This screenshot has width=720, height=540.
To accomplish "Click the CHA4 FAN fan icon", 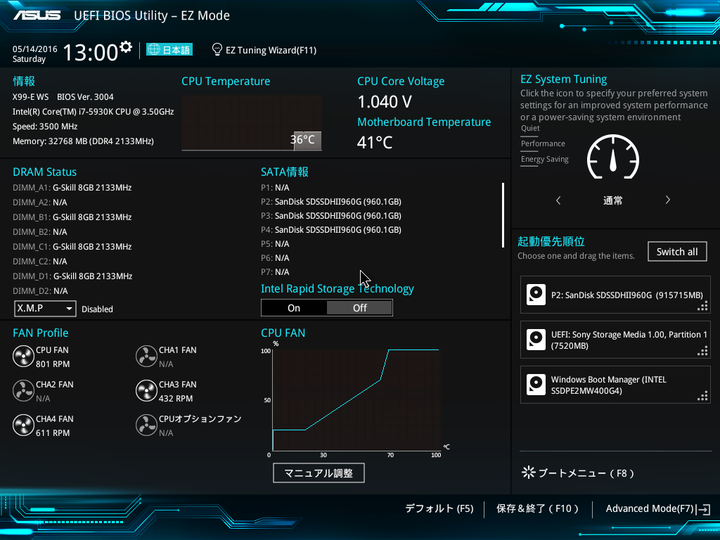I will click(23, 426).
